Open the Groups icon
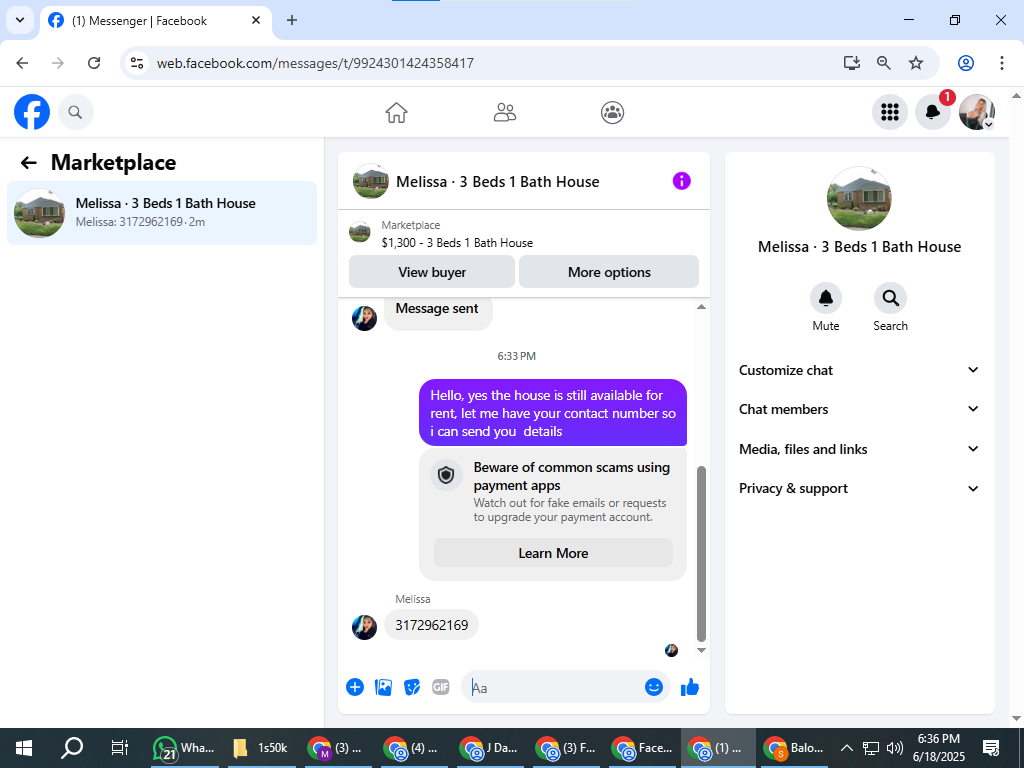1024x768 pixels. [x=613, y=112]
